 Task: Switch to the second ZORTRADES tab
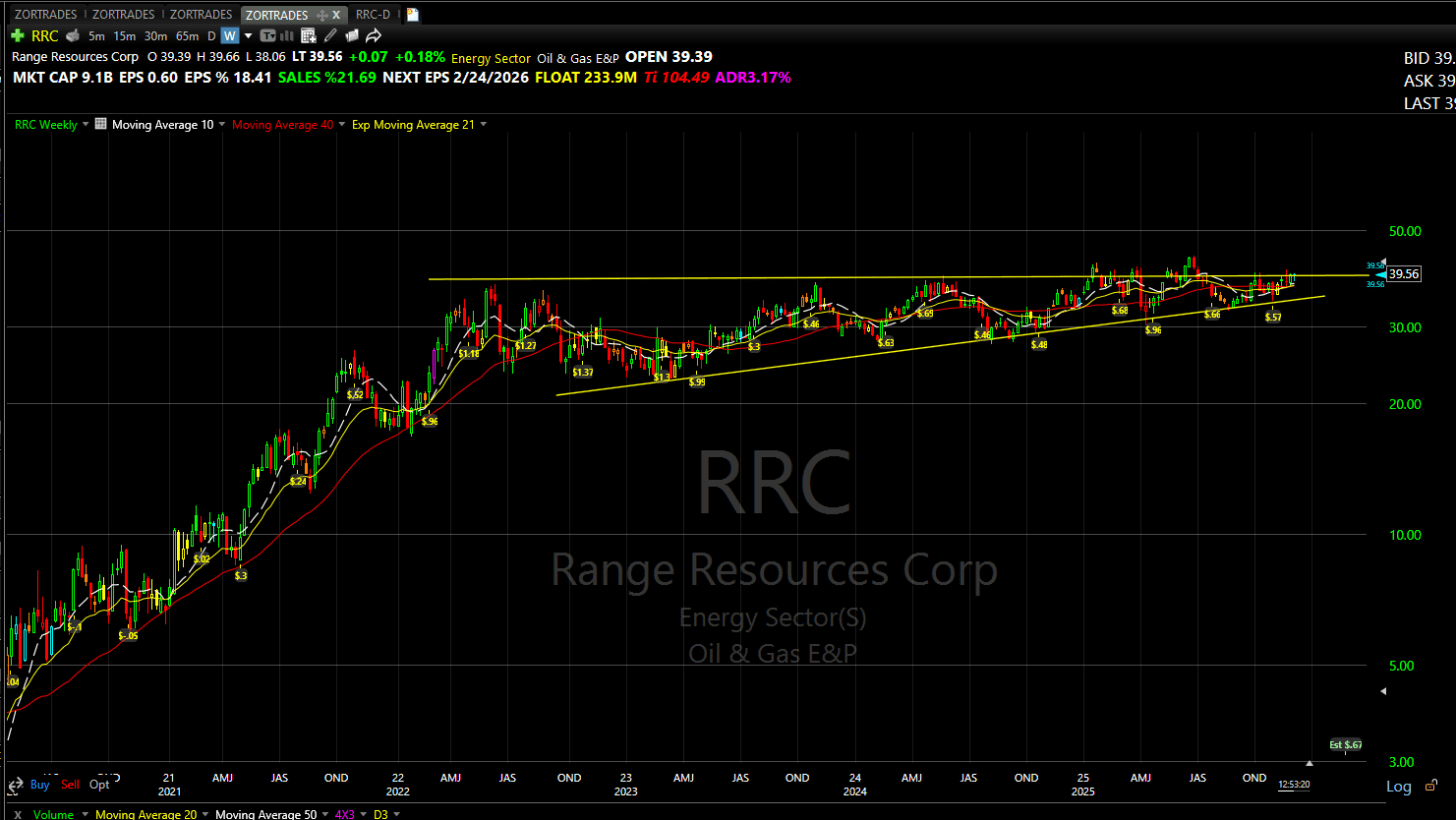point(124,15)
